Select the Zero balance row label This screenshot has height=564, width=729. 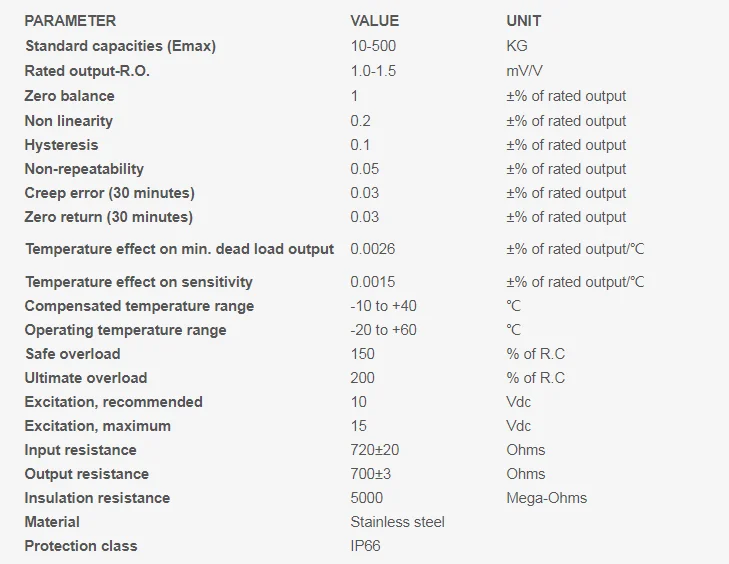point(70,96)
